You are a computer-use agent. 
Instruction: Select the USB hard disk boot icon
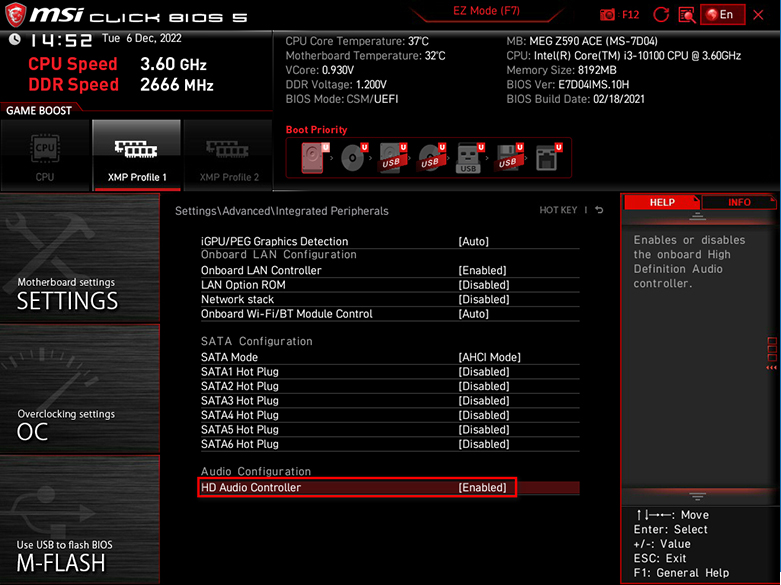click(x=392, y=158)
